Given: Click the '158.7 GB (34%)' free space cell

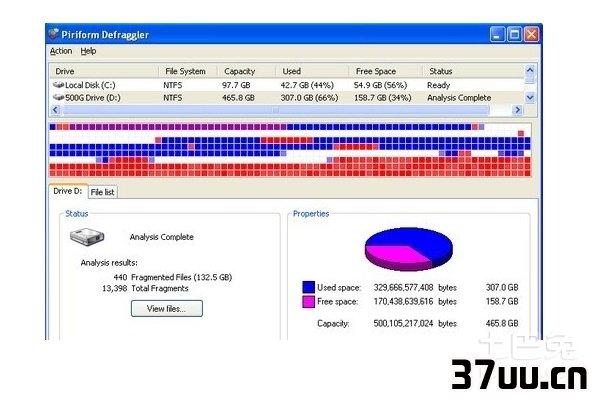Looking at the screenshot, I should tap(383, 98).
